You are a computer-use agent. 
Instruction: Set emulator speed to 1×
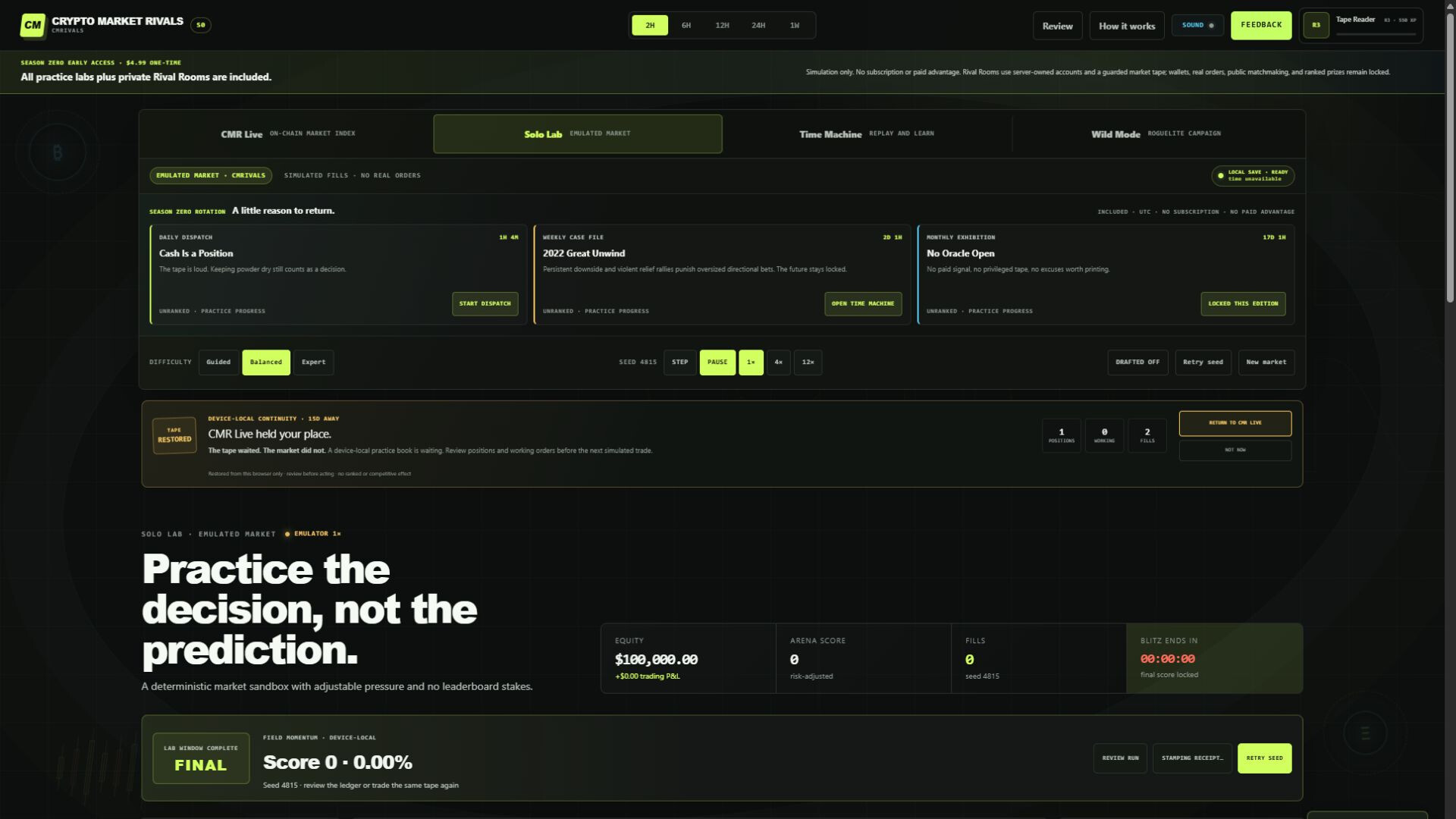(x=751, y=362)
